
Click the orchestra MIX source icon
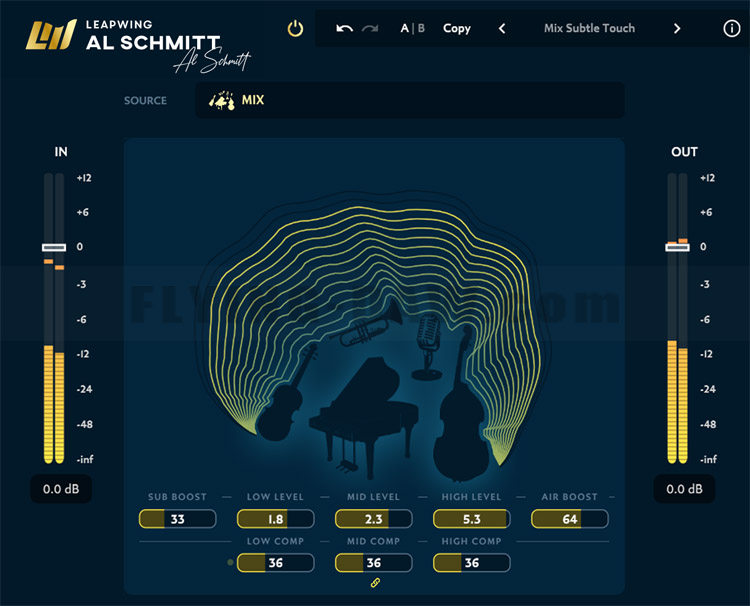point(222,100)
